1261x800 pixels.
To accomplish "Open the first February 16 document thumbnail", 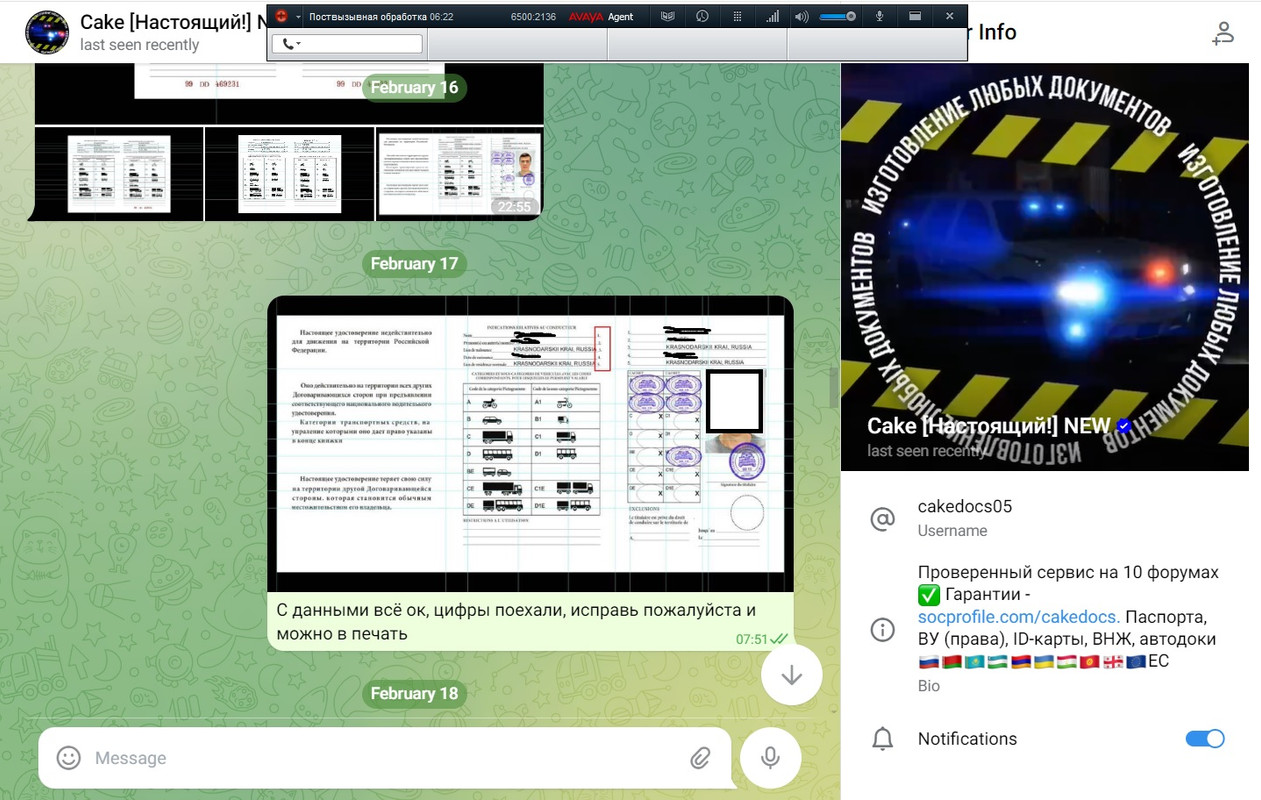I will [119, 174].
